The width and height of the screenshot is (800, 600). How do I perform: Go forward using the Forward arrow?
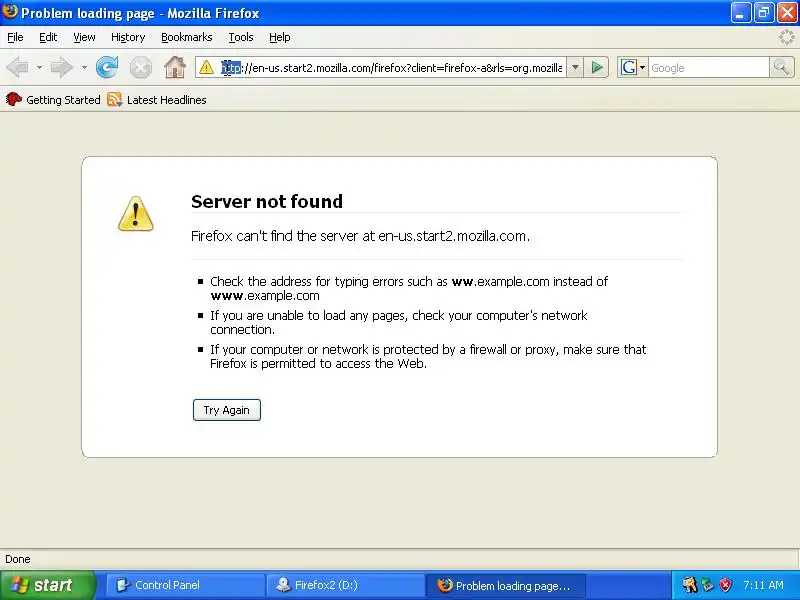(x=62, y=67)
